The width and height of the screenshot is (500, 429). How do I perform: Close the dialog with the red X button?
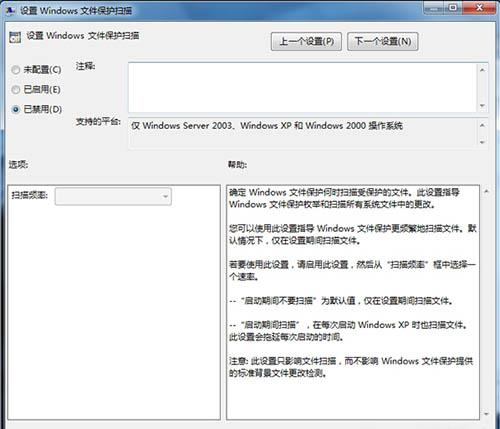[x=479, y=7]
